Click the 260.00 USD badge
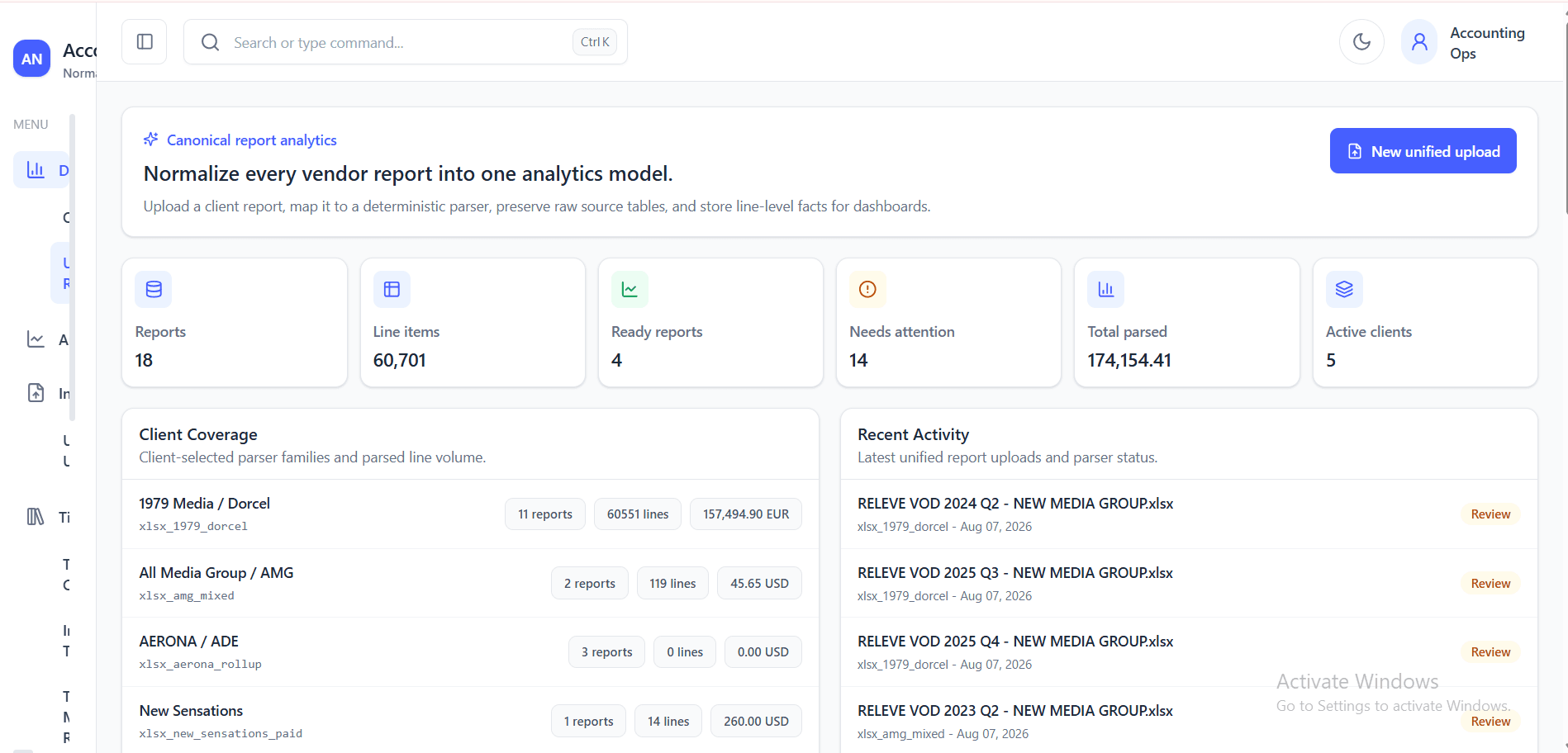This screenshot has width=1568, height=753. tap(756, 721)
